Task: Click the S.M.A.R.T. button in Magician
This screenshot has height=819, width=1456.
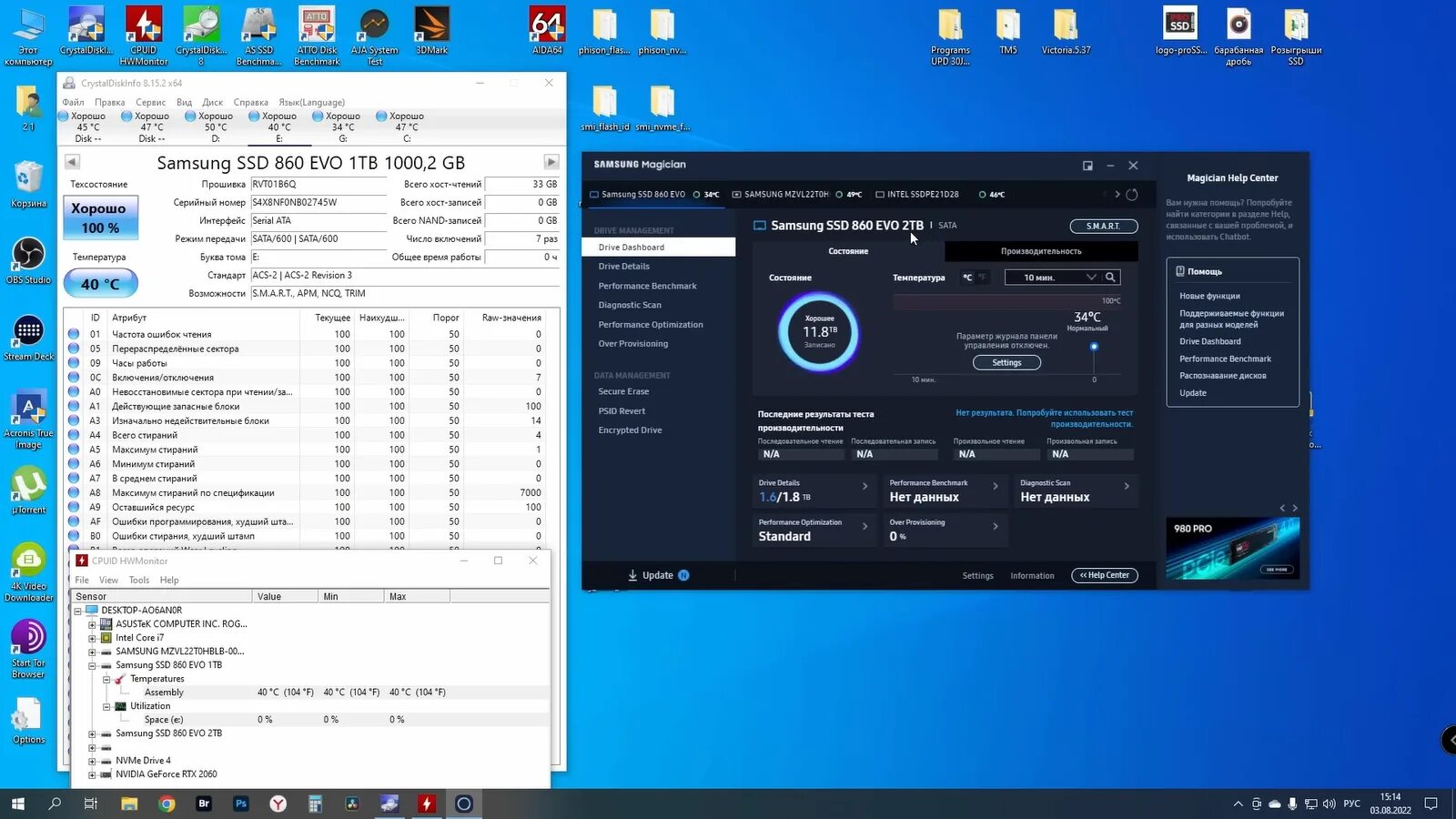Action: [x=1103, y=226]
